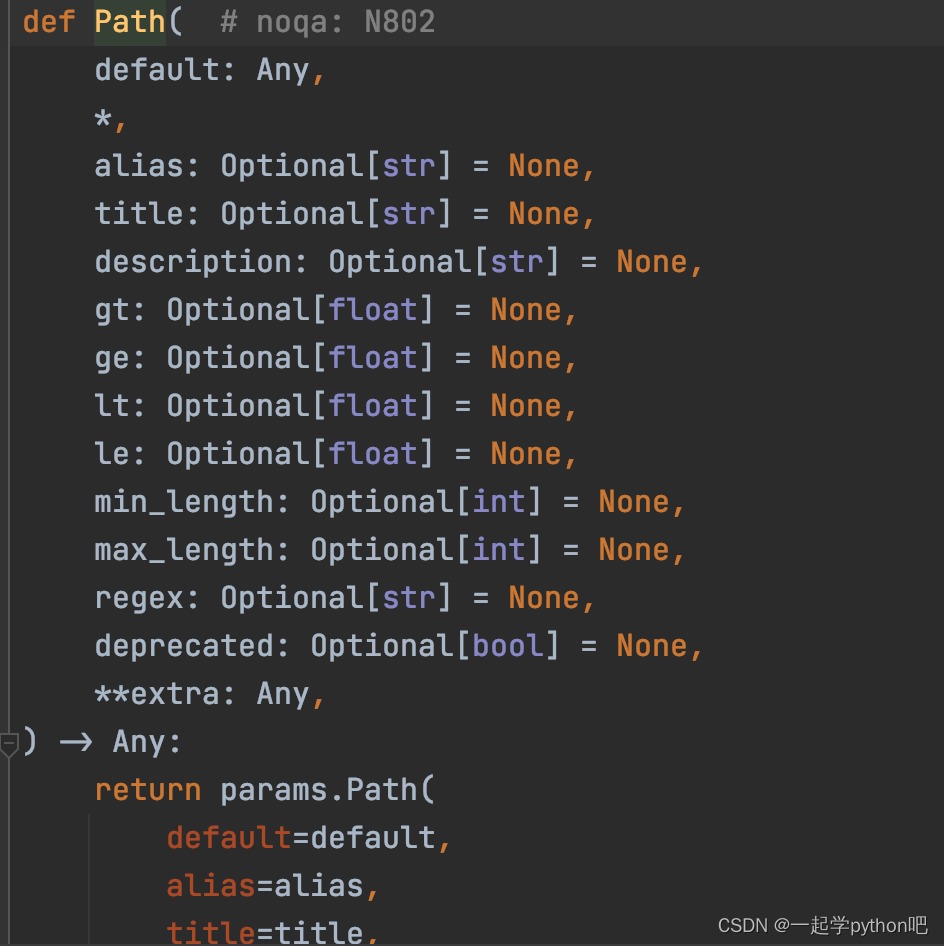Click the 'alias=alias,' argument line
Image resolution: width=944 pixels, height=946 pixels.
(273, 886)
